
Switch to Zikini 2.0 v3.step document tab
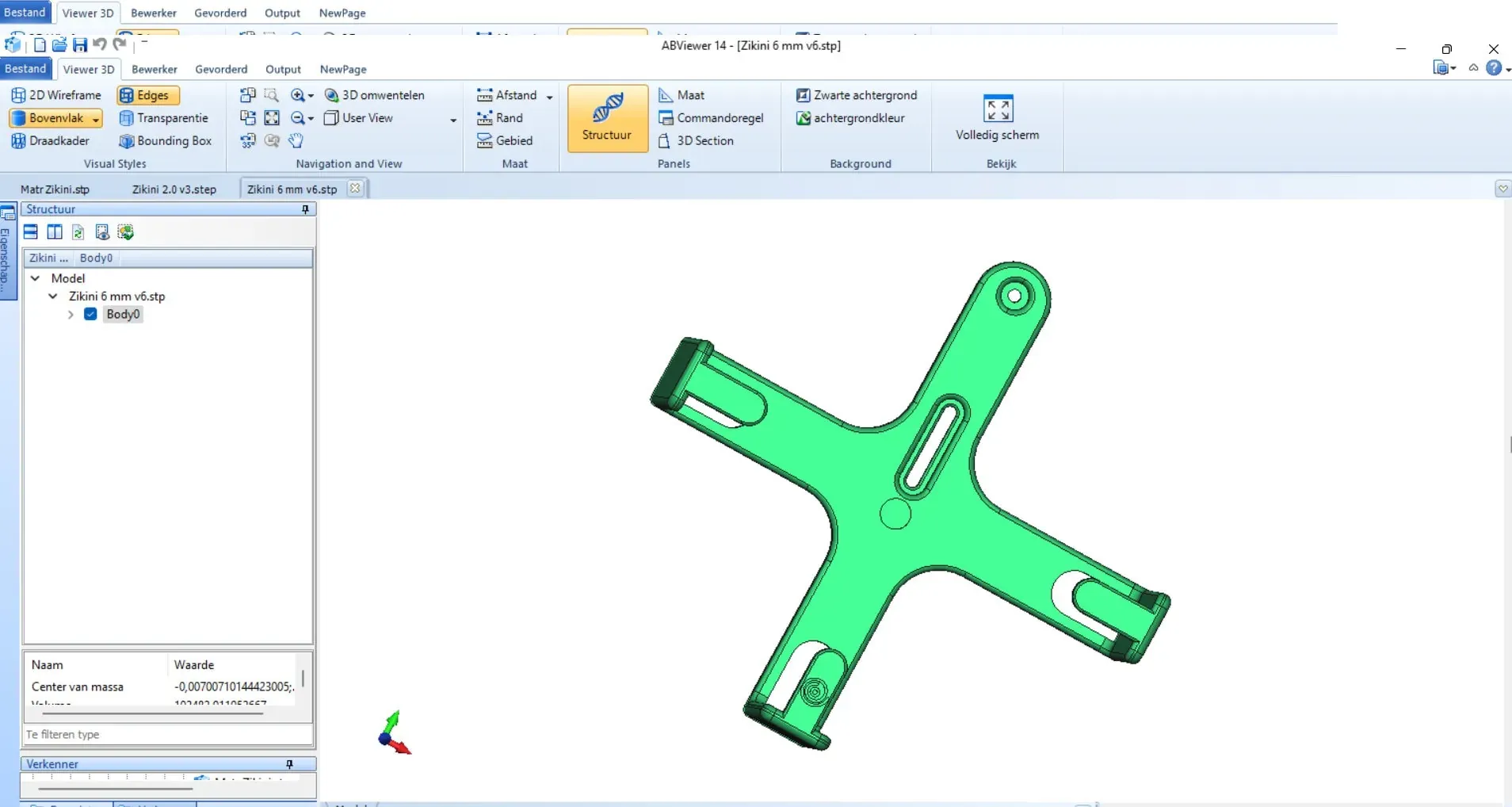pos(174,189)
